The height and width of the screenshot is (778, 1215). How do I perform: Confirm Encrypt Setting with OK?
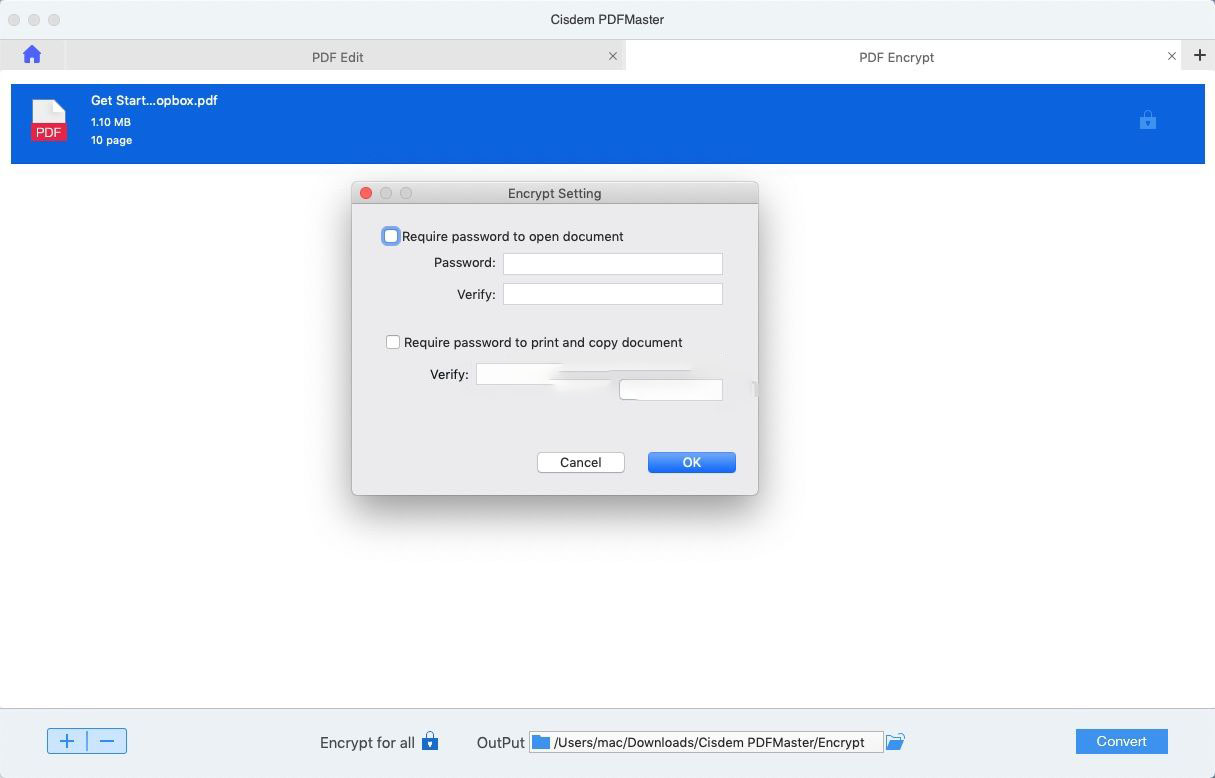pos(692,462)
